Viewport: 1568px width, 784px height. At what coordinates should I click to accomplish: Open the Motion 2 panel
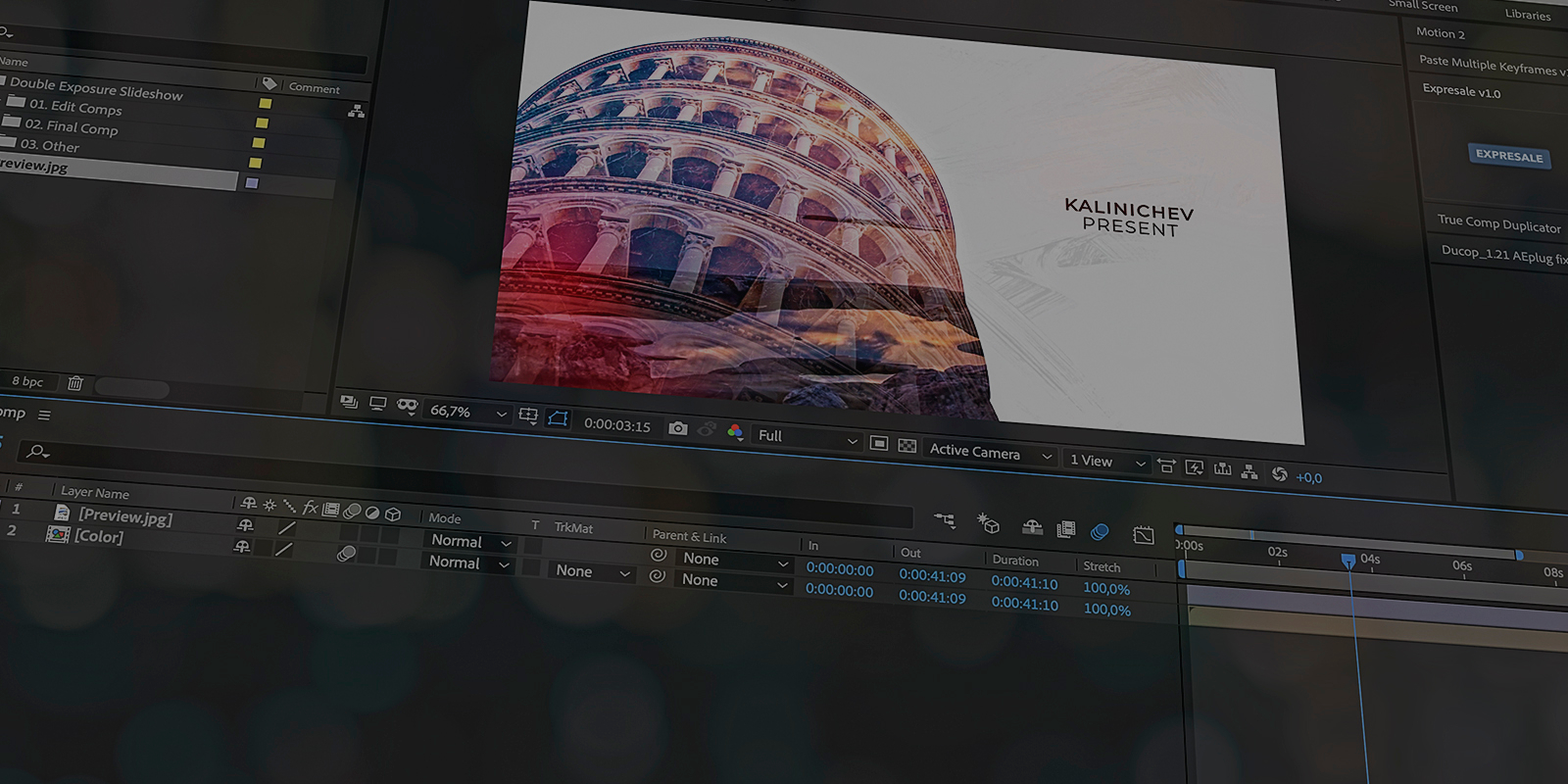coord(1441,33)
